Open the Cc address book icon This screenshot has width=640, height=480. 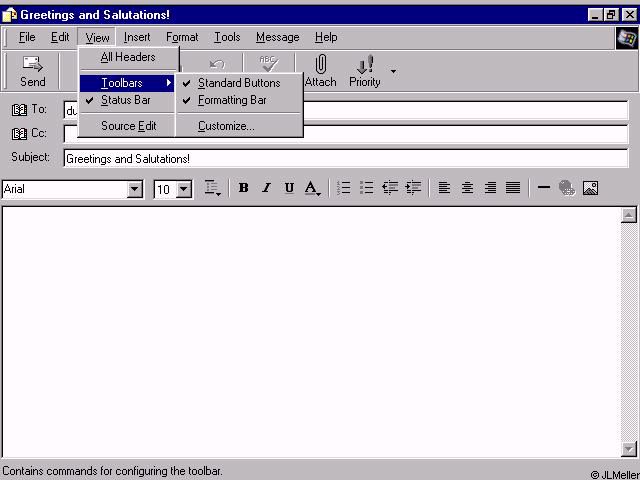(x=19, y=133)
